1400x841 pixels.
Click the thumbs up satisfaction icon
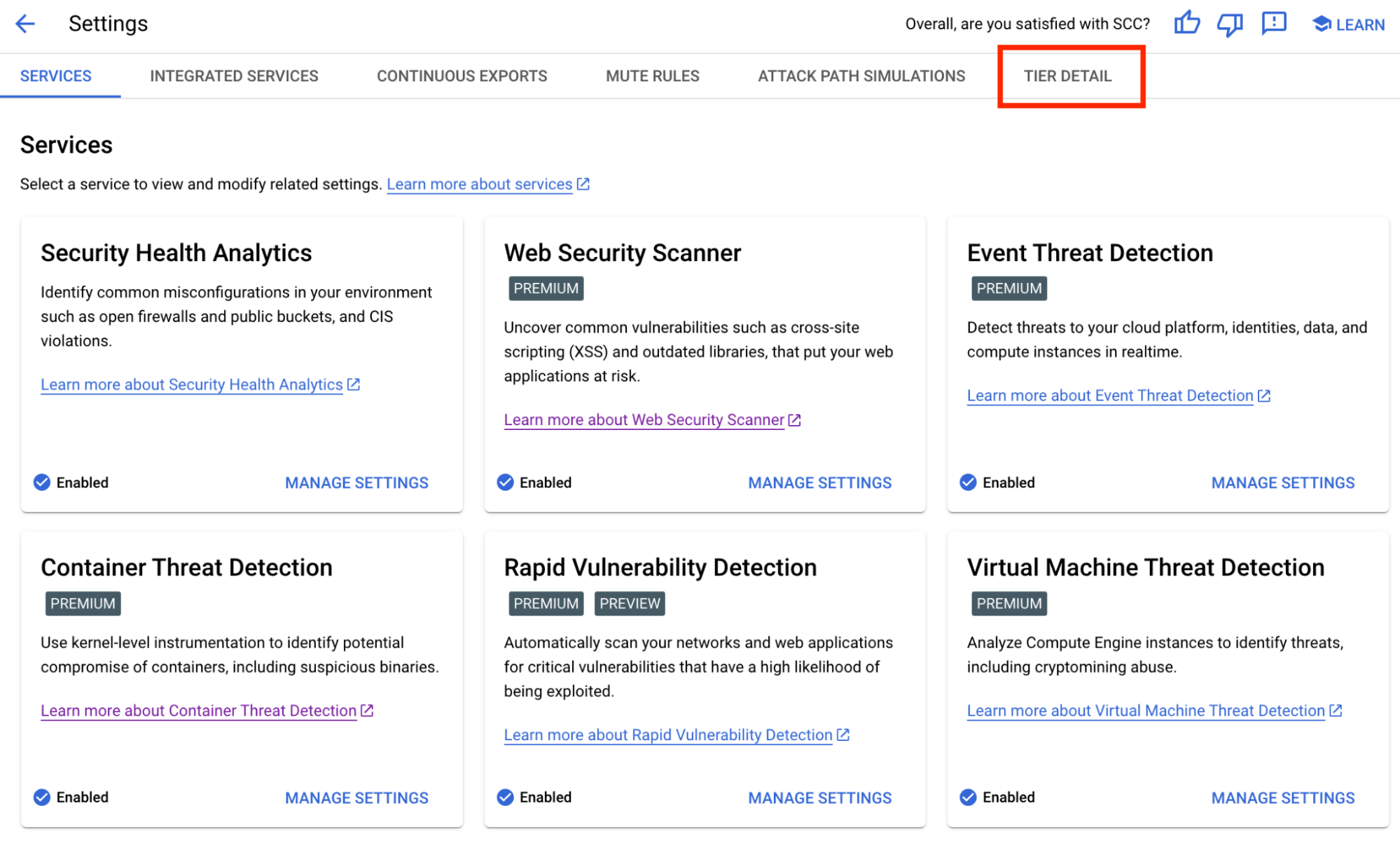tap(1186, 24)
